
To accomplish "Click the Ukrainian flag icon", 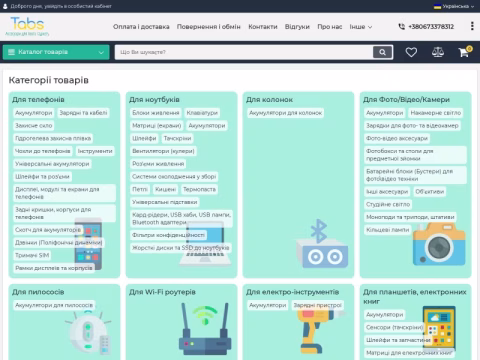I will point(437,6).
